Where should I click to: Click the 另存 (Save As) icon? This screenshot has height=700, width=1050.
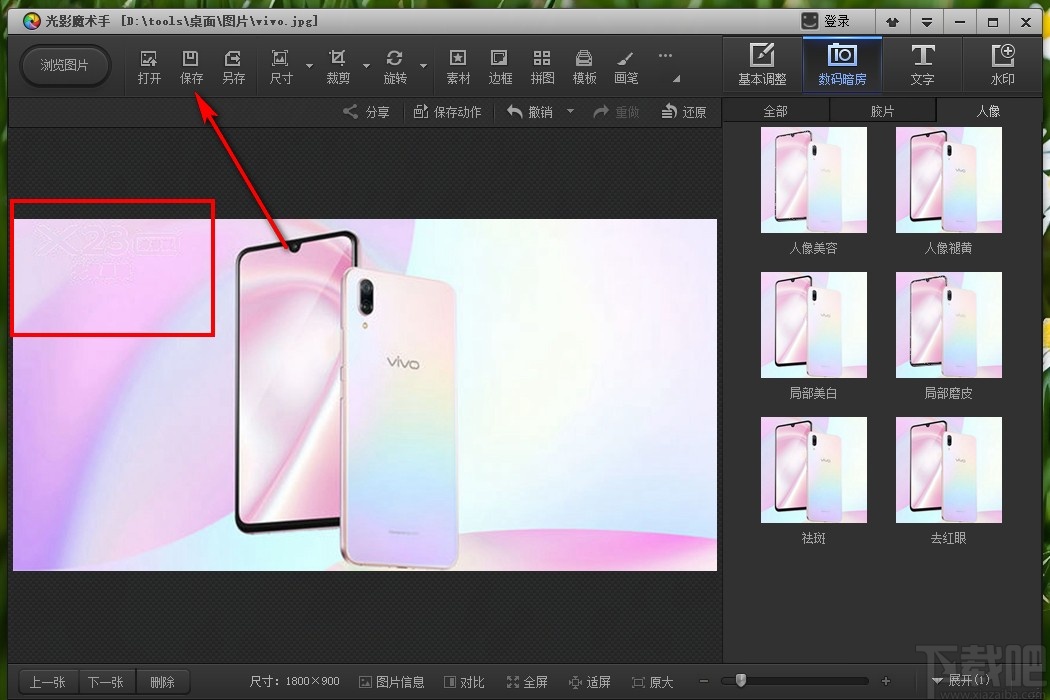click(233, 67)
